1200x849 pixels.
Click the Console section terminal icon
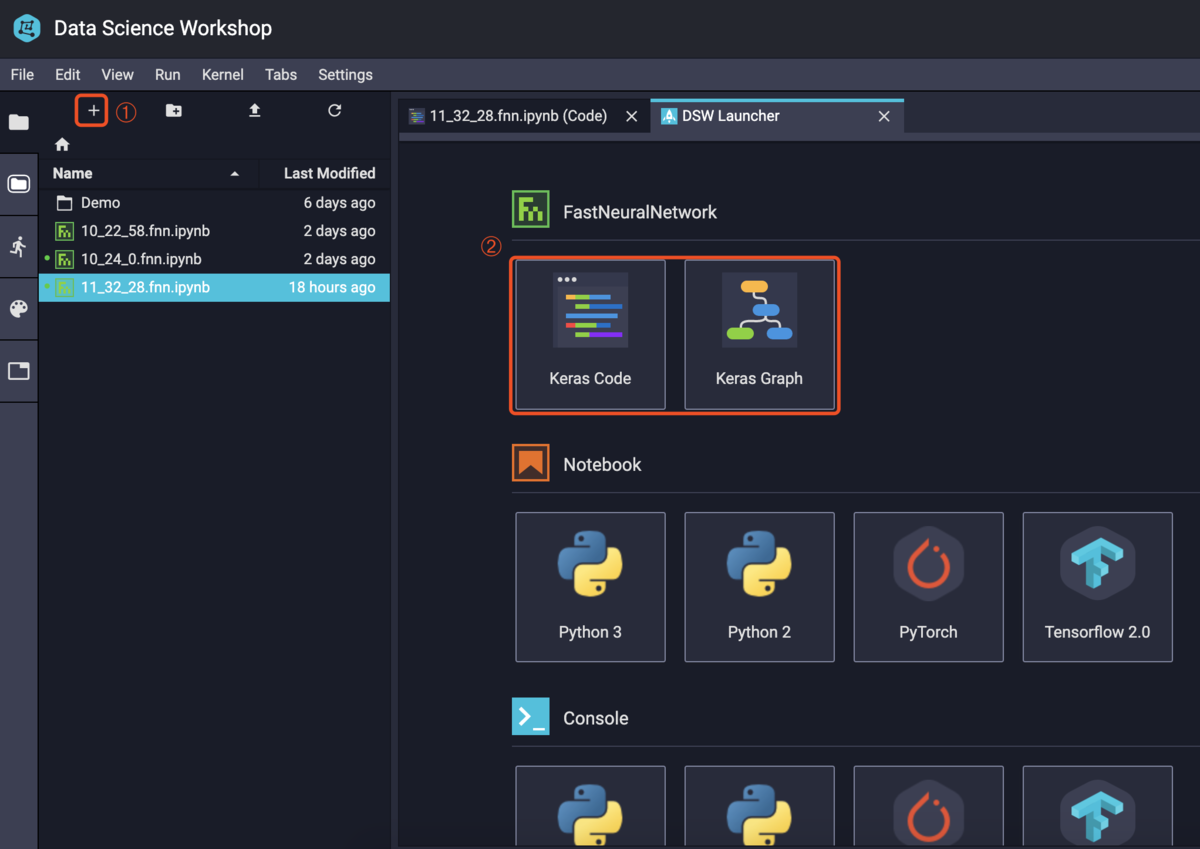click(530, 717)
